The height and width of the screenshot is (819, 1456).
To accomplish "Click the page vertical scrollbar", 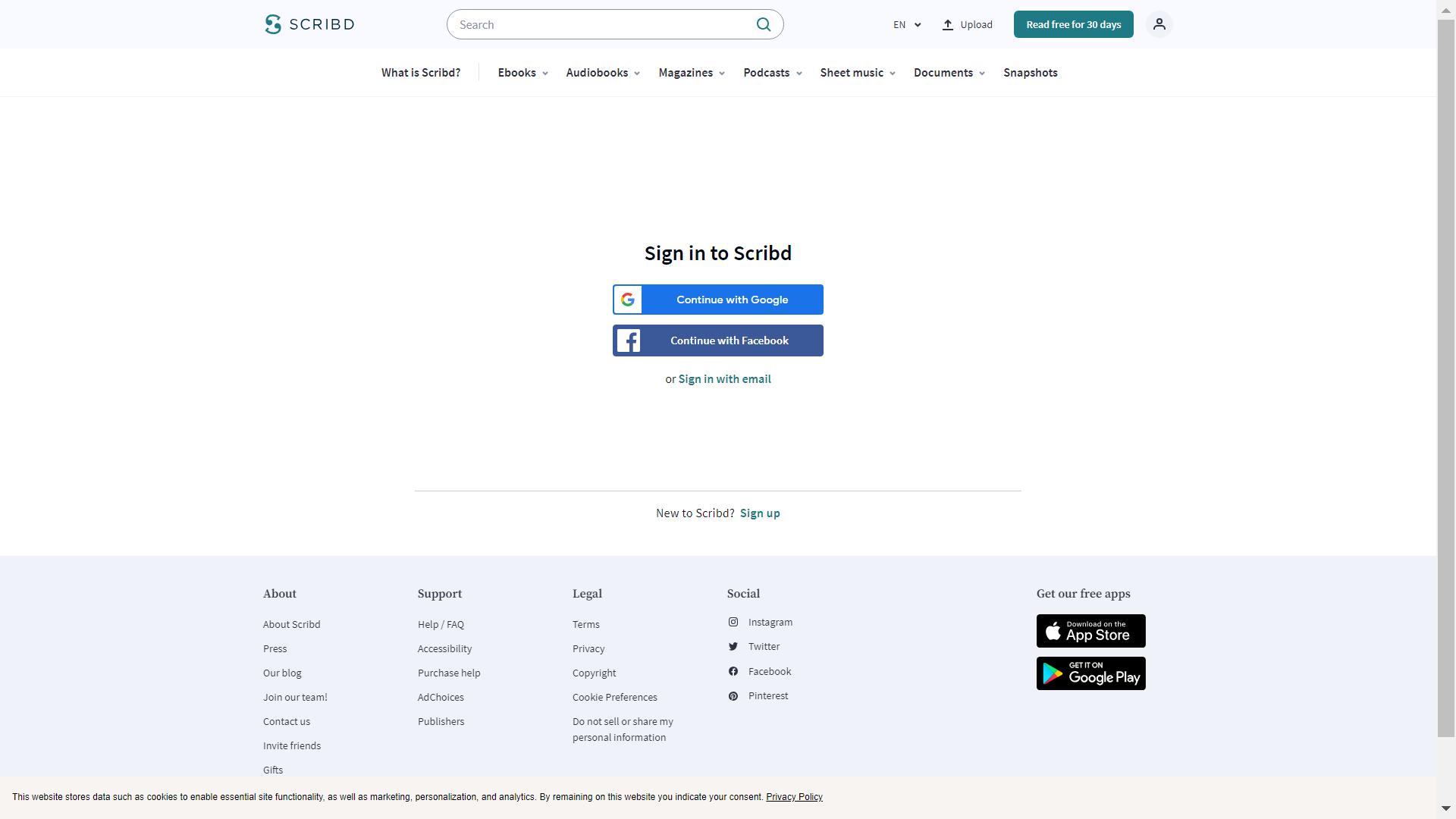I will pyautogui.click(x=1446, y=378).
